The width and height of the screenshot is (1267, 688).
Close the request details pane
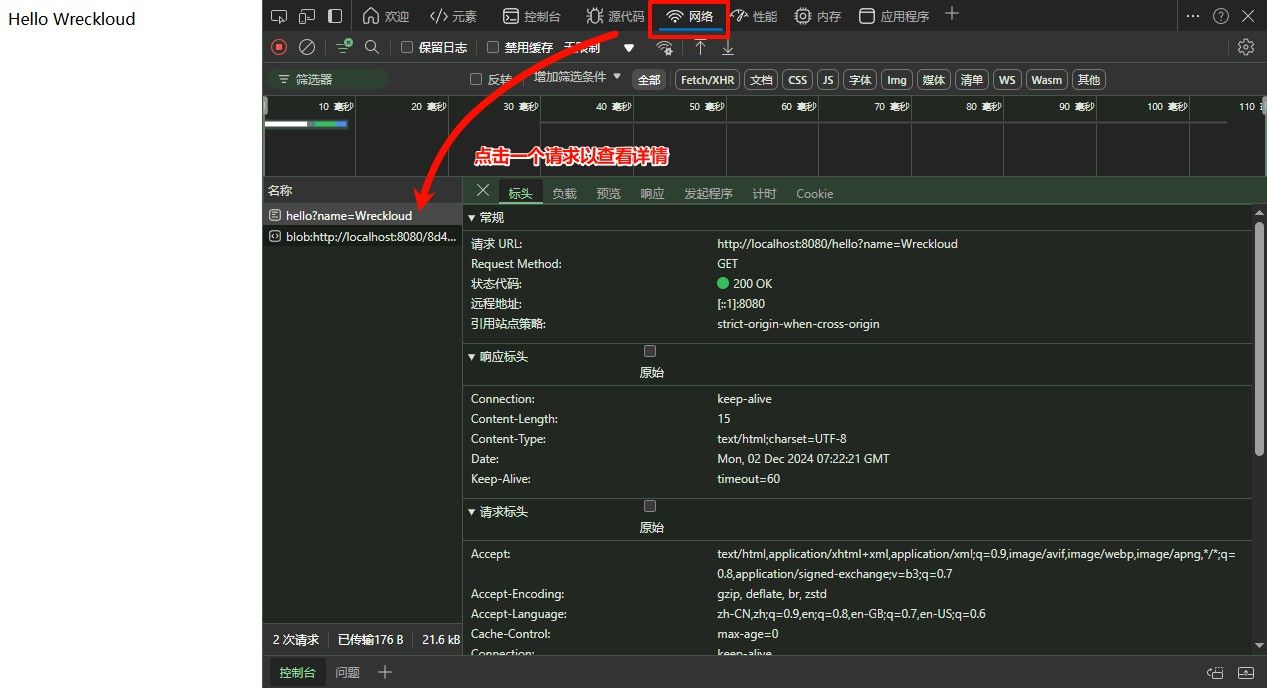tap(483, 191)
